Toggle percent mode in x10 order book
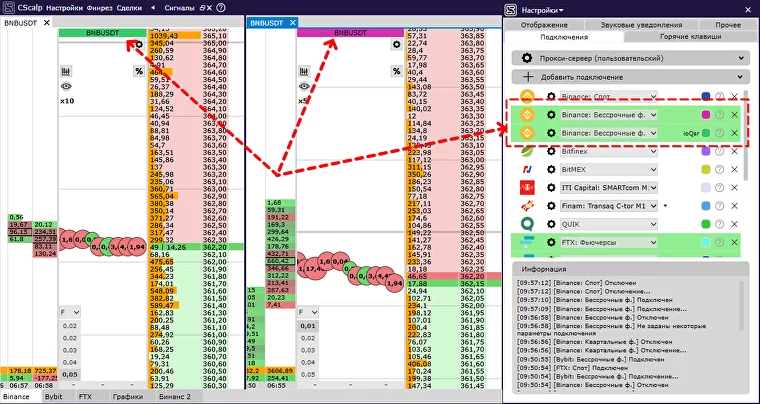Image resolution: width=760 pixels, height=404 pixels. tap(139, 71)
